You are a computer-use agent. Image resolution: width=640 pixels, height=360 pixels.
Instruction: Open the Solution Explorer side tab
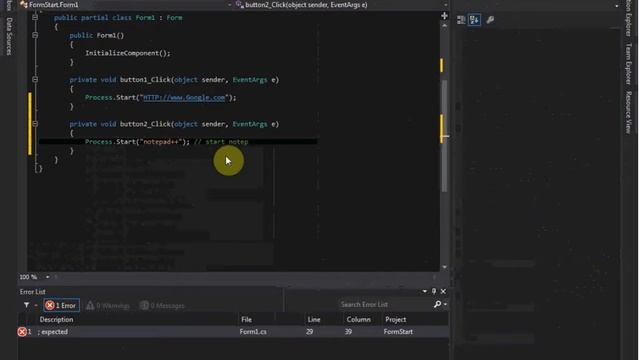tap(629, 18)
